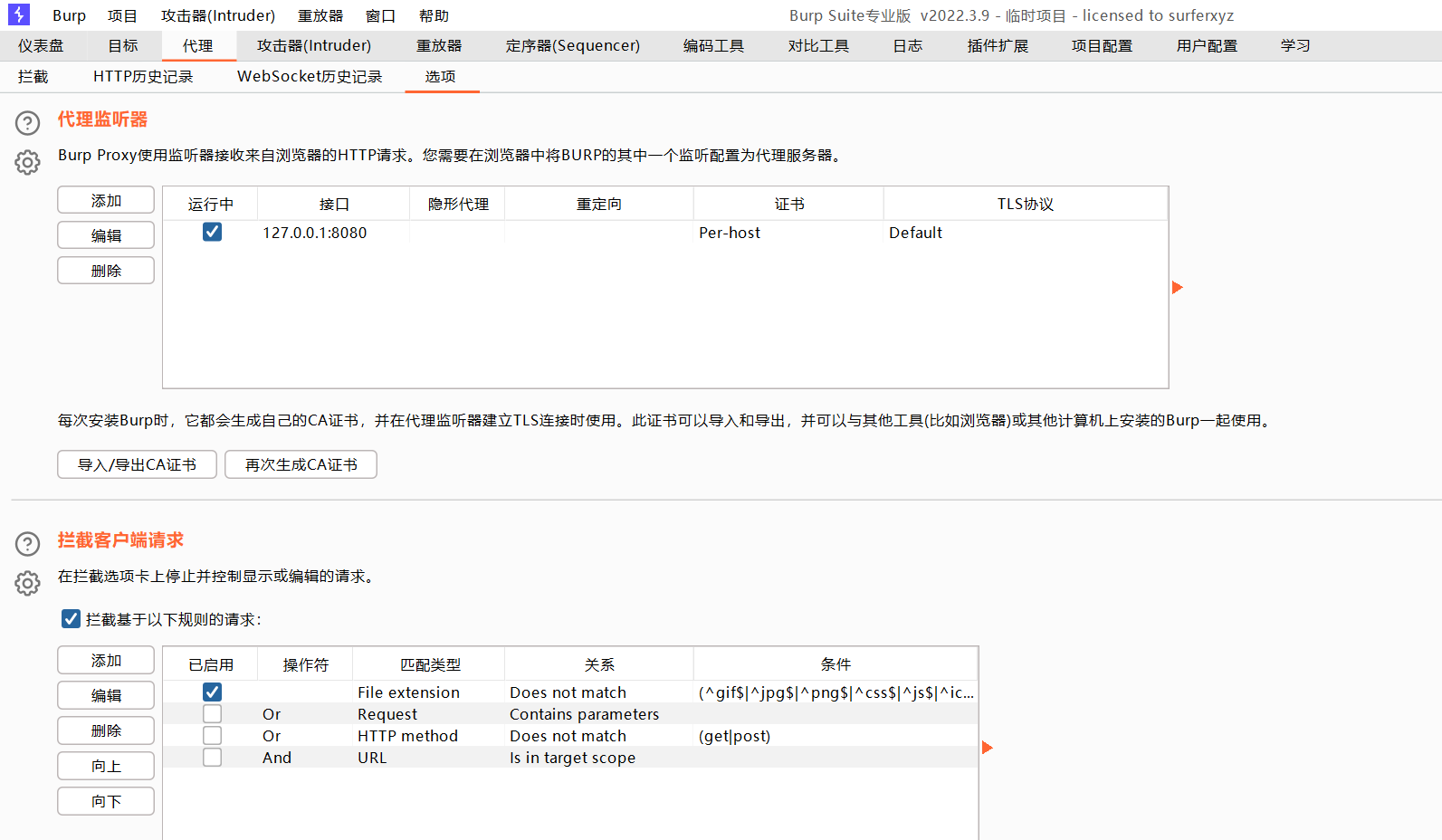The height and width of the screenshot is (840, 1442).
Task: Click 再次生成CA证书 button
Action: [301, 464]
